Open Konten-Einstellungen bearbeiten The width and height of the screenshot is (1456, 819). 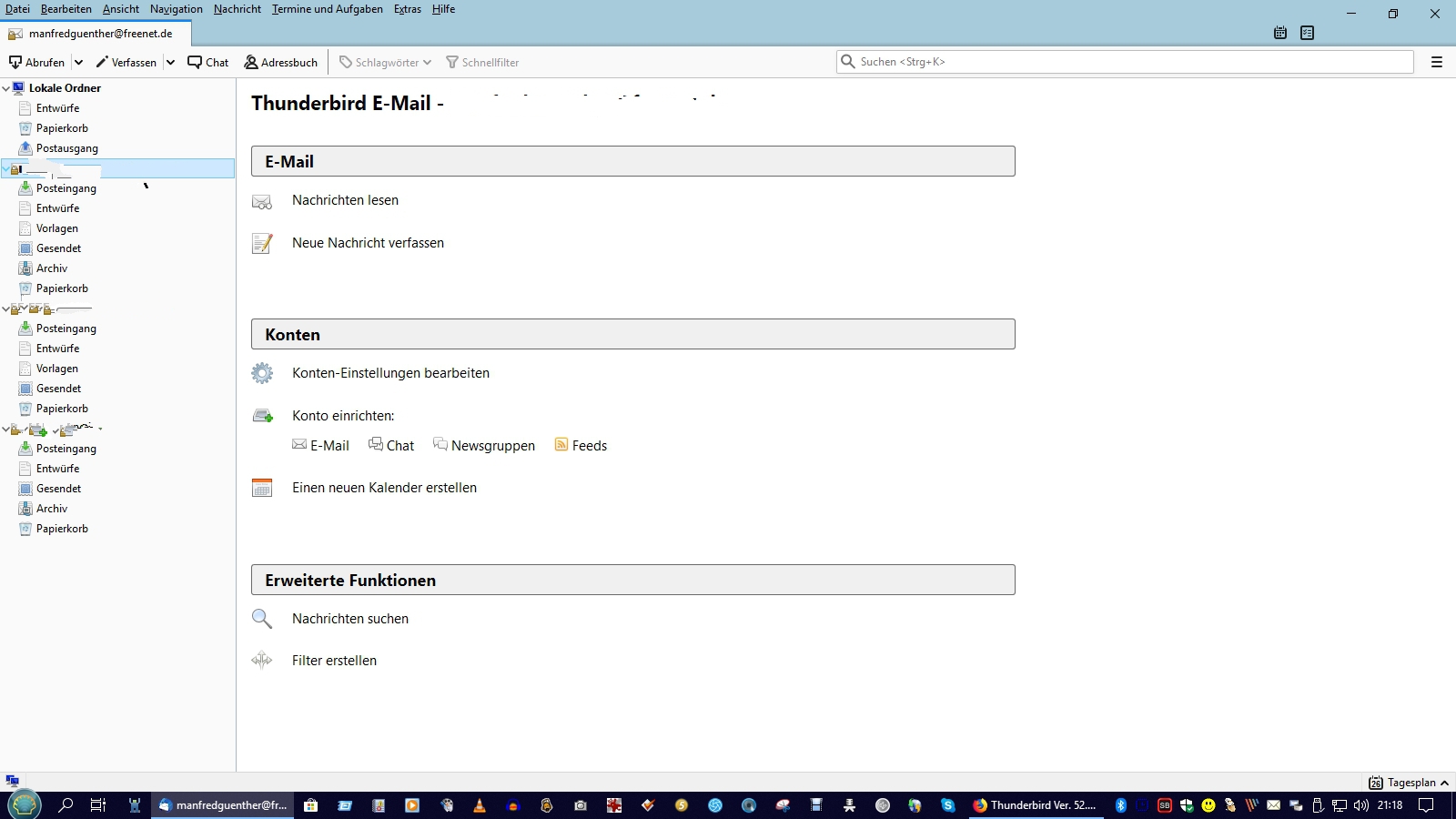click(390, 373)
